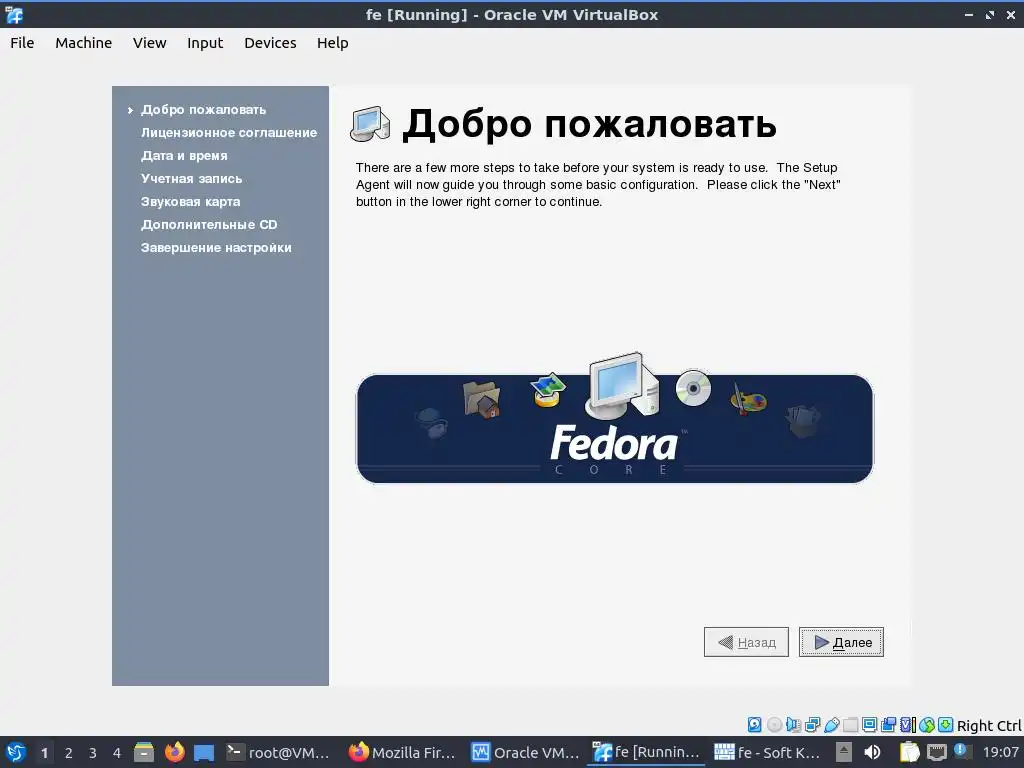Click the update notifier tray icon

coord(961,751)
